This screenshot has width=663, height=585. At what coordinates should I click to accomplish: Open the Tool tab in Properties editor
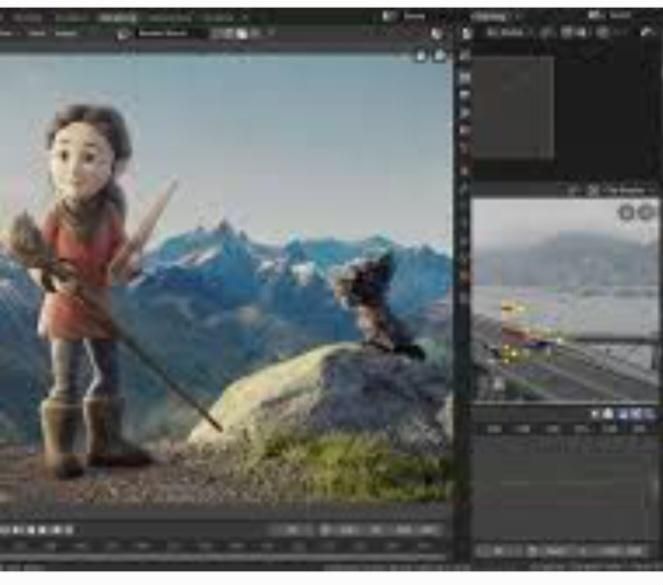(x=465, y=56)
